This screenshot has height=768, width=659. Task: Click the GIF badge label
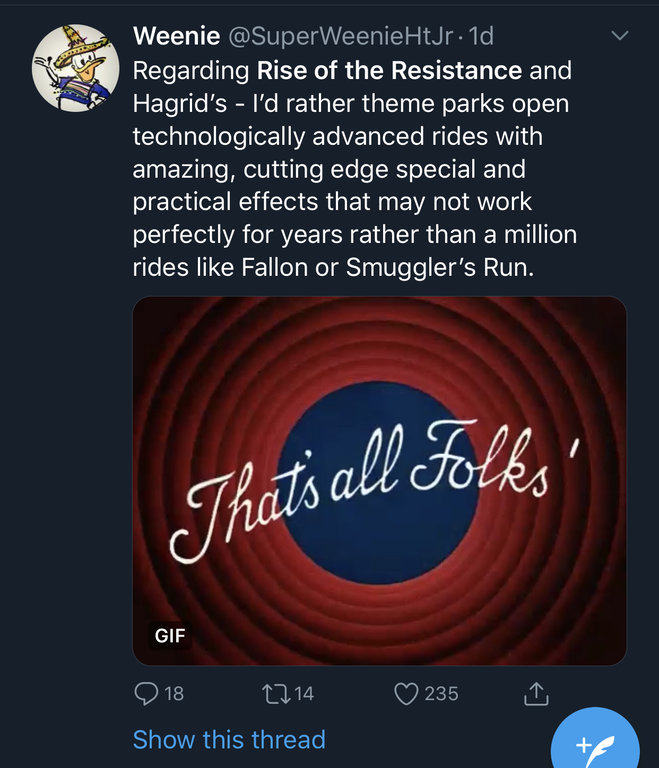[171, 635]
